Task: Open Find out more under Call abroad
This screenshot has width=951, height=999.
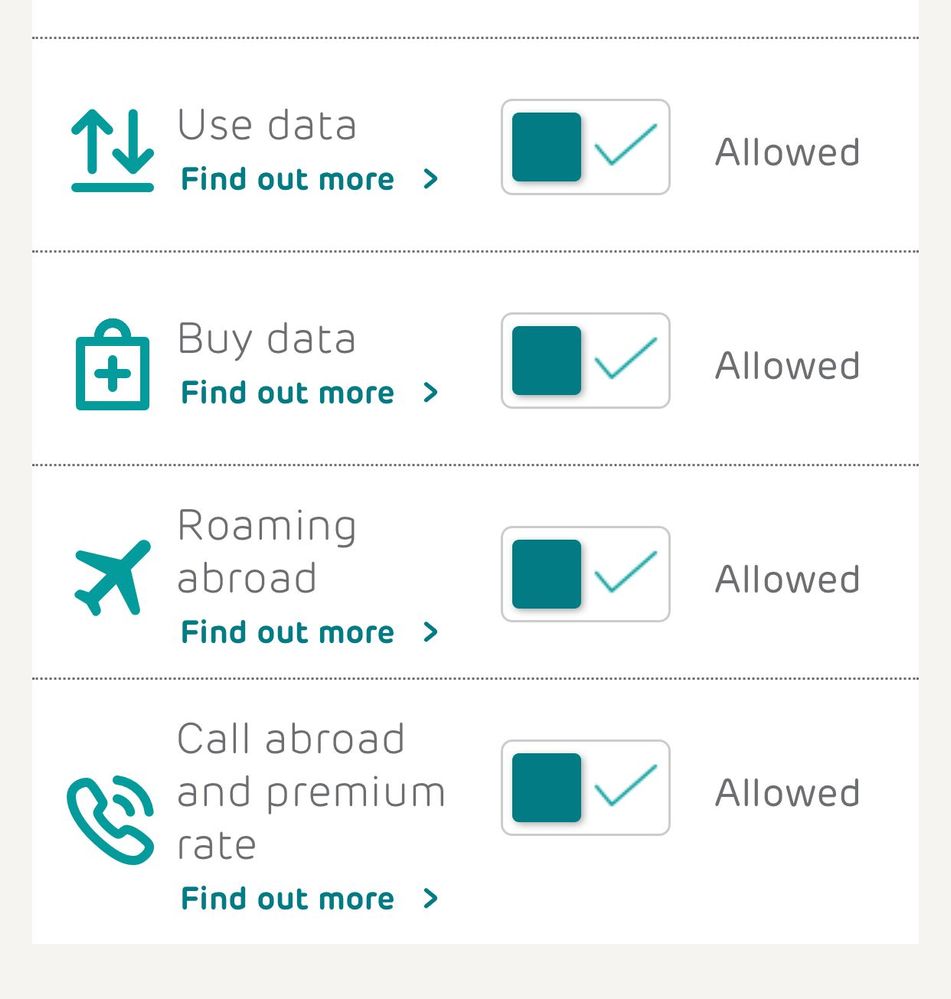Action: coord(288,899)
